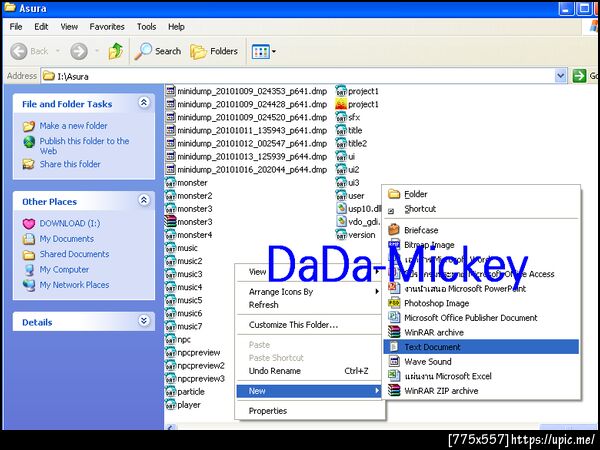Choose Shortcut in the New submenu
This screenshot has height=450, width=600.
pyautogui.click(x=481, y=209)
